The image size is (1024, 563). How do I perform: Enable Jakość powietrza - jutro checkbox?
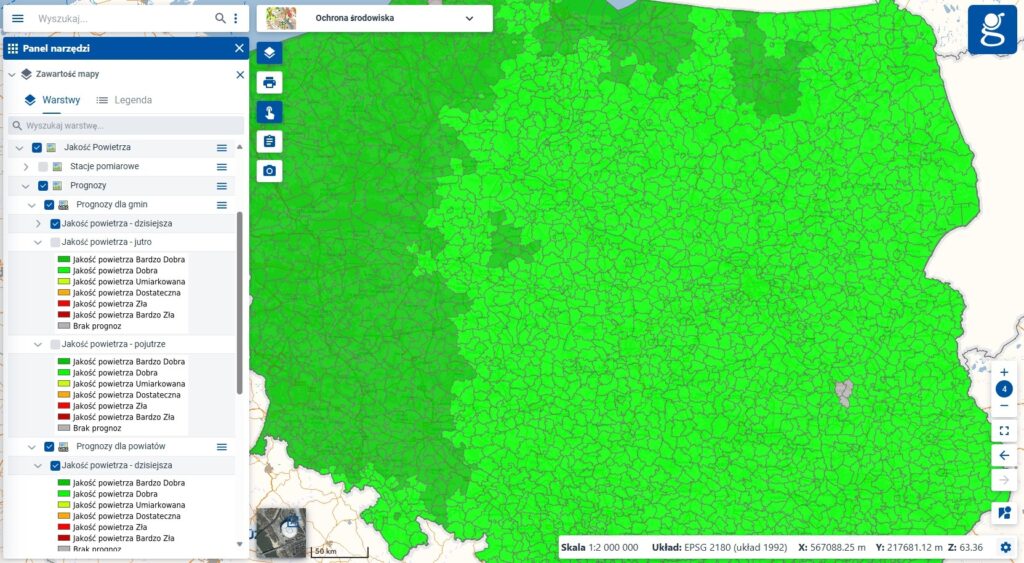pyautogui.click(x=56, y=242)
